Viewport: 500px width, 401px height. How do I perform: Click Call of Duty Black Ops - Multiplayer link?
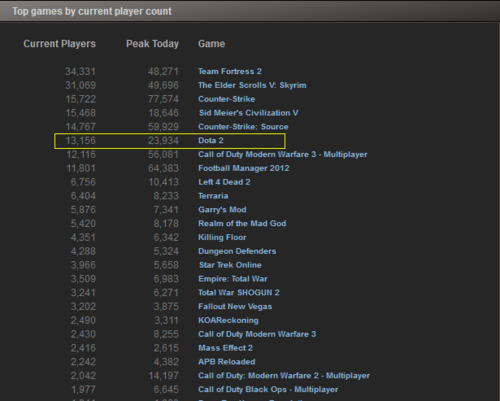tap(268, 390)
